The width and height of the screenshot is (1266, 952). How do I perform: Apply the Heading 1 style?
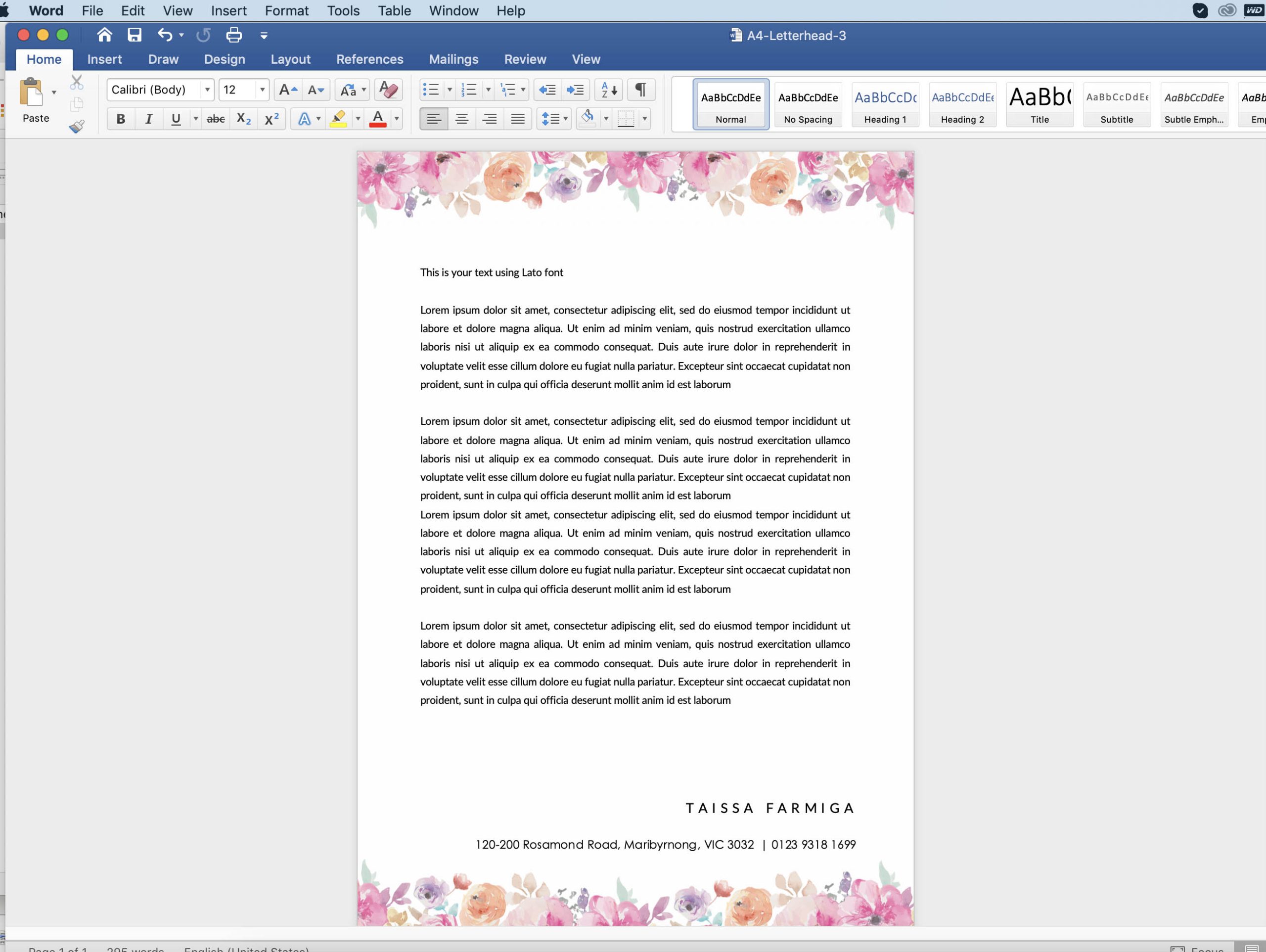tap(885, 105)
